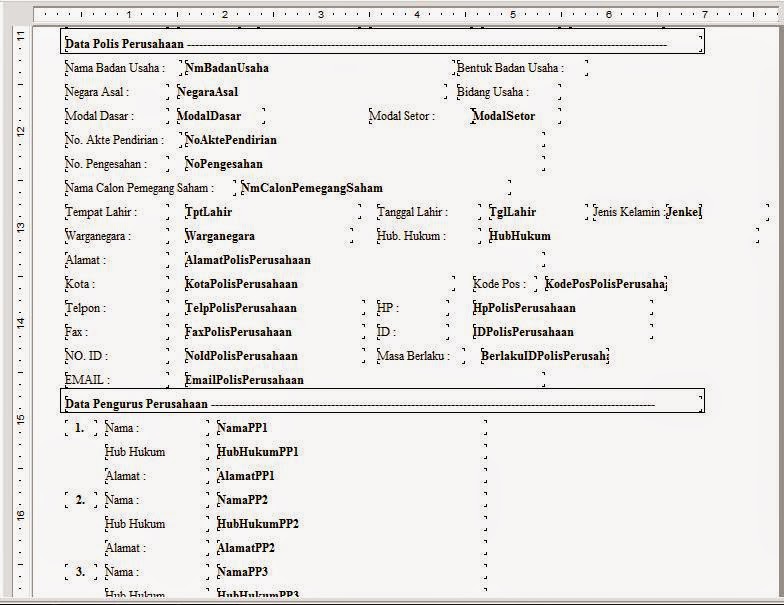The width and height of the screenshot is (784, 605).
Task: Click the number '2.' text object
Action: click(x=80, y=500)
